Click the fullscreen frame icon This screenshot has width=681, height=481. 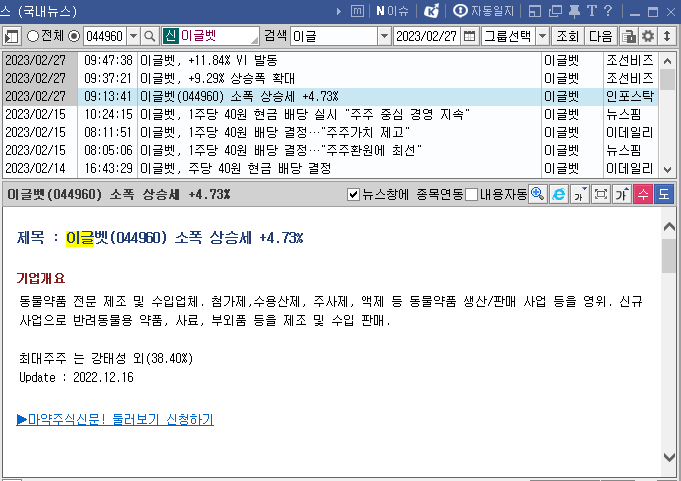[601, 194]
